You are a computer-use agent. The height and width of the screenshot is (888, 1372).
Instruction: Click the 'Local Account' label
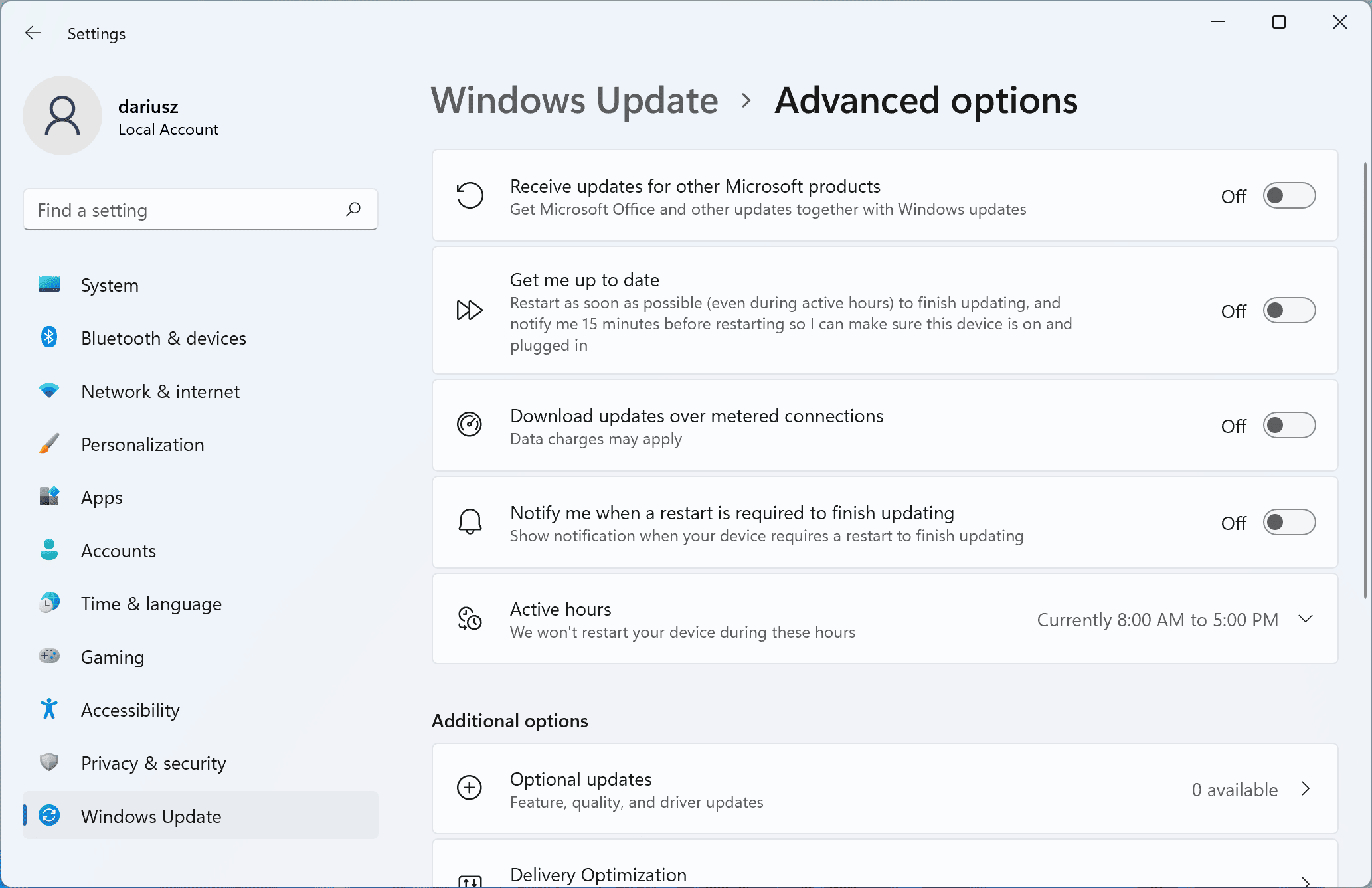[168, 130]
